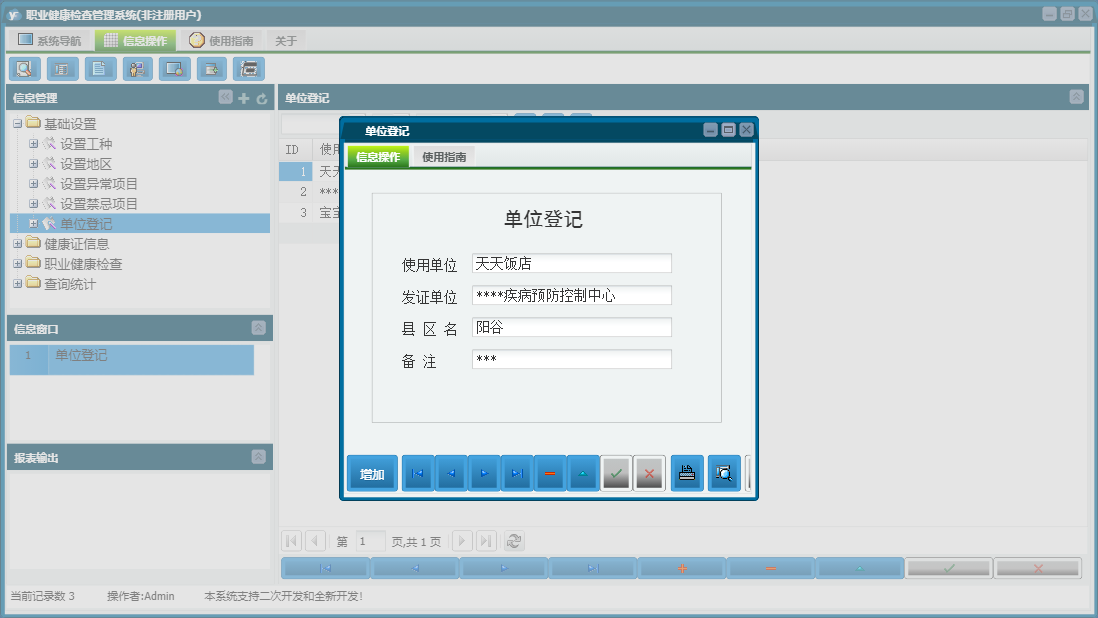Expand the 查询统计 tree node
The image size is (1098, 618).
17,283
